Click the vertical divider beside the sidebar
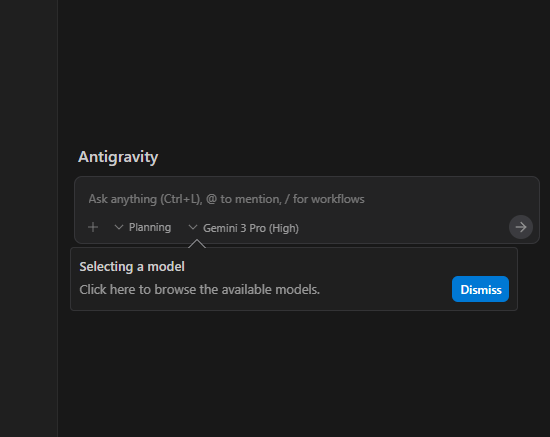The width and height of the screenshot is (550, 437). 58,218
